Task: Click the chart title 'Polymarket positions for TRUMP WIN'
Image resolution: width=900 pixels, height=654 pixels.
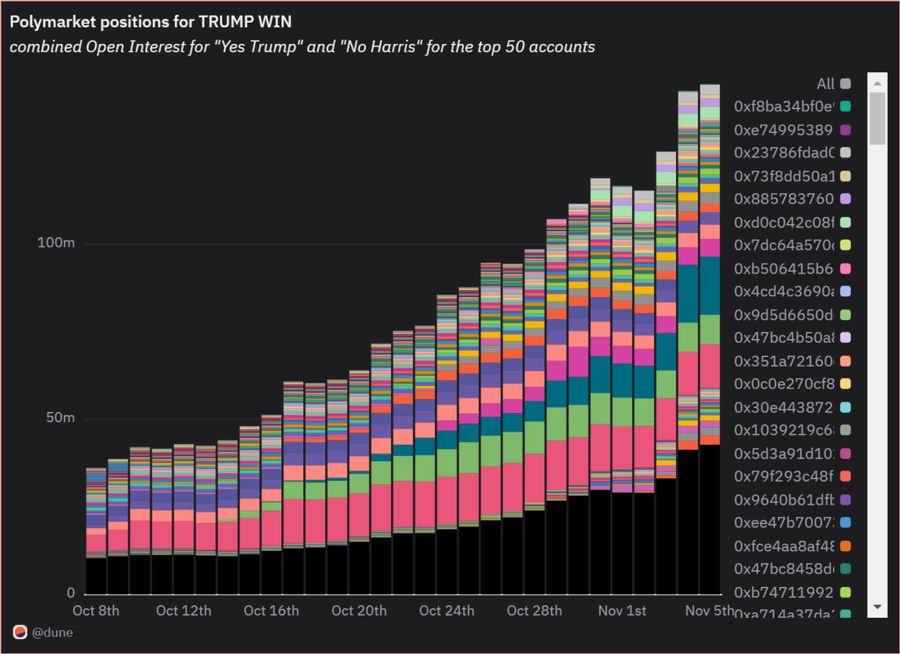Action: 150,22
